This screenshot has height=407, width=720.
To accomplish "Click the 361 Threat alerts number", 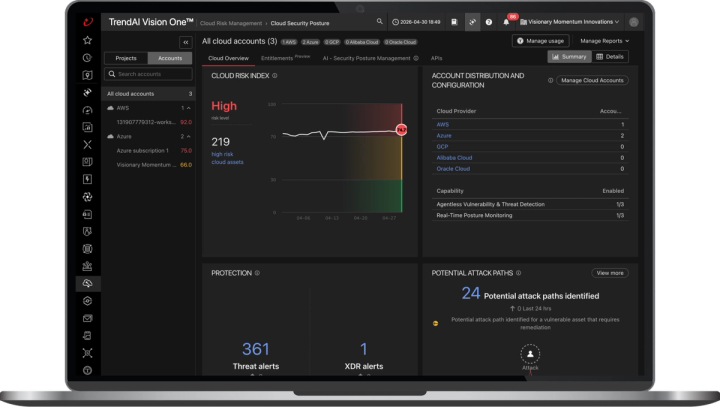I will click(x=255, y=349).
